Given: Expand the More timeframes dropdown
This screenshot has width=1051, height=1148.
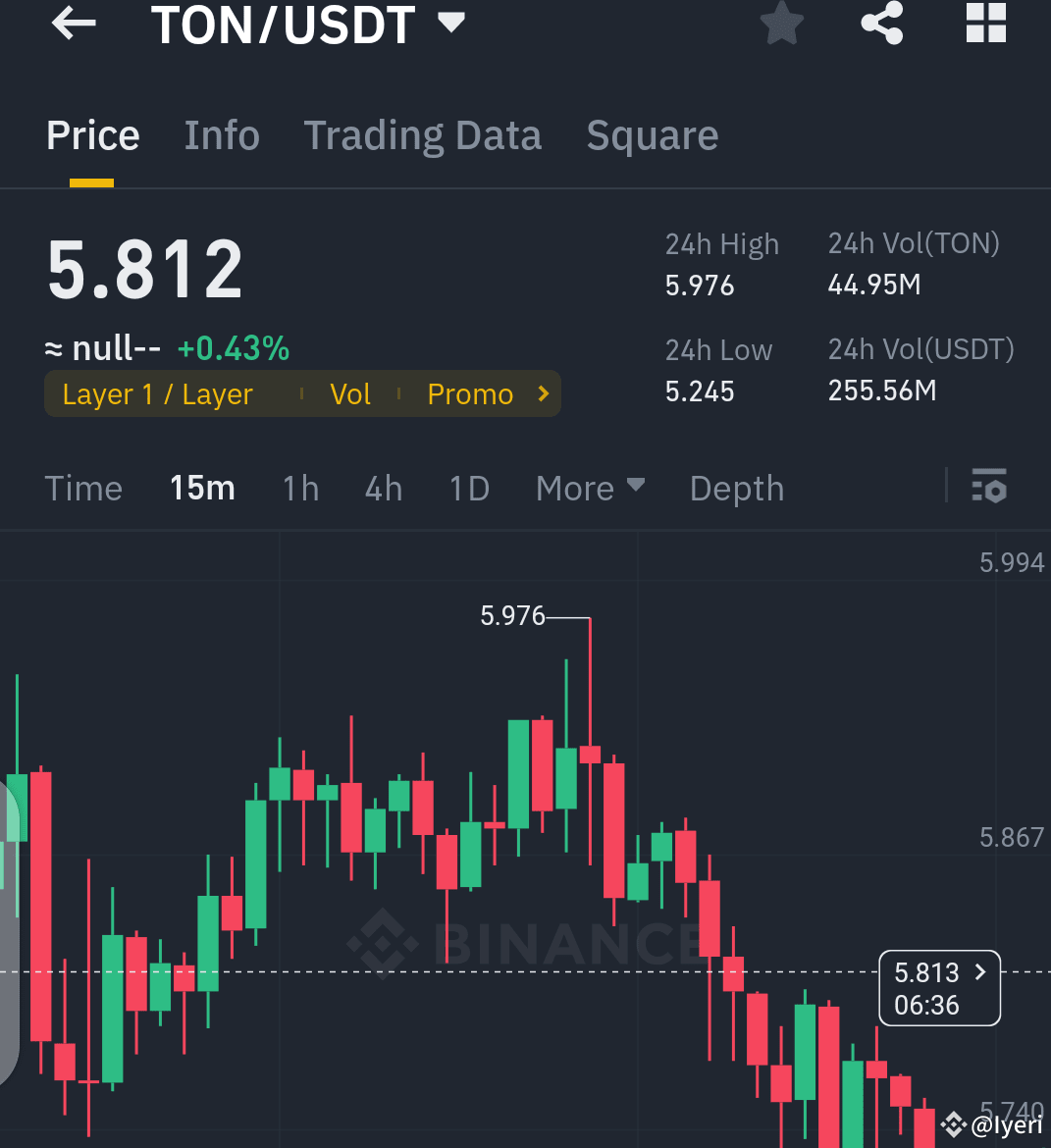Looking at the screenshot, I should click(589, 488).
